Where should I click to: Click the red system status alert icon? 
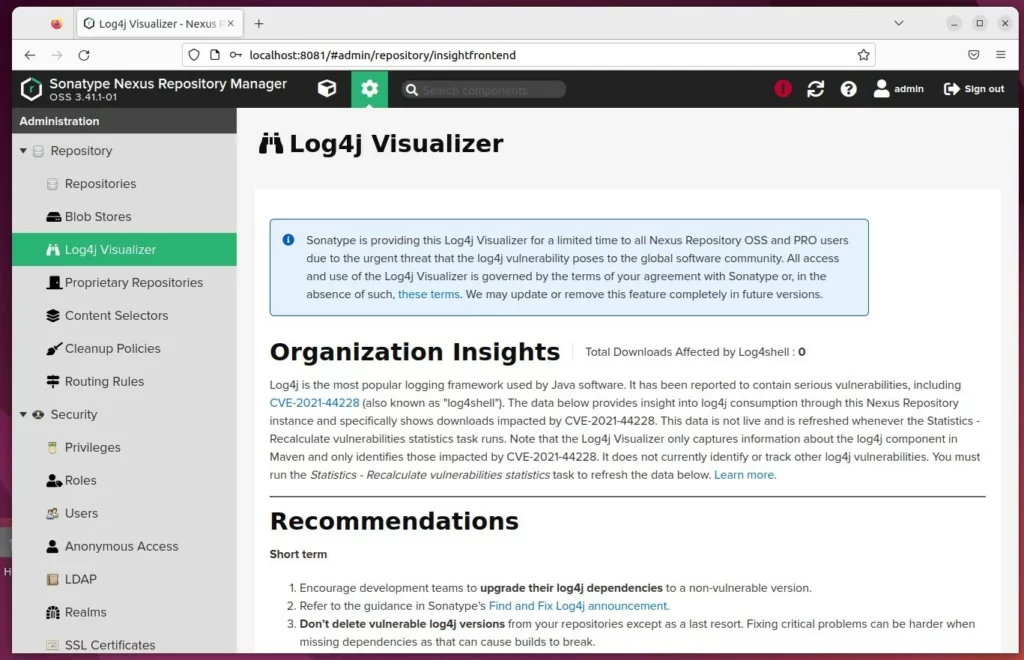pyautogui.click(x=782, y=89)
